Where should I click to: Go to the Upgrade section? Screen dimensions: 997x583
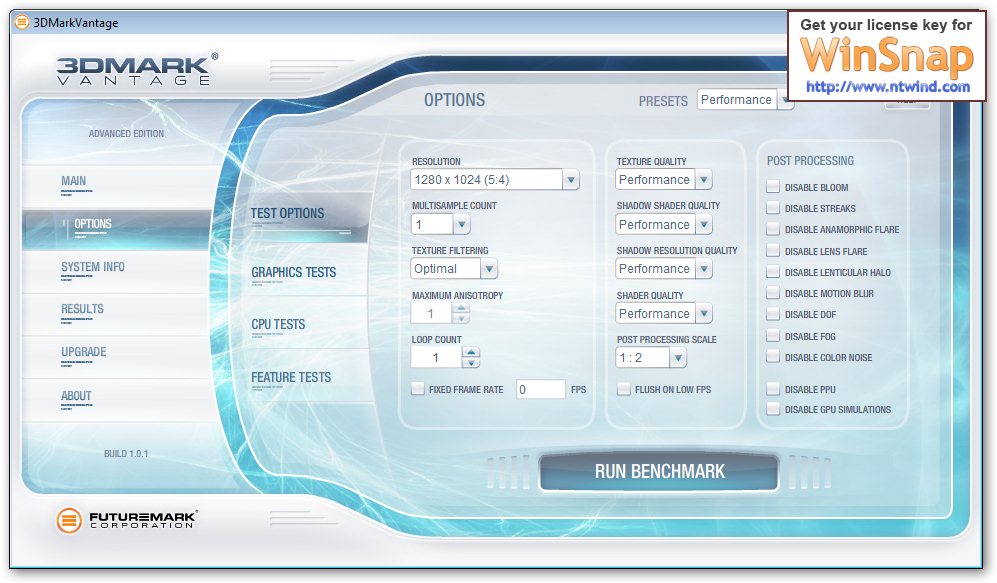click(117, 355)
